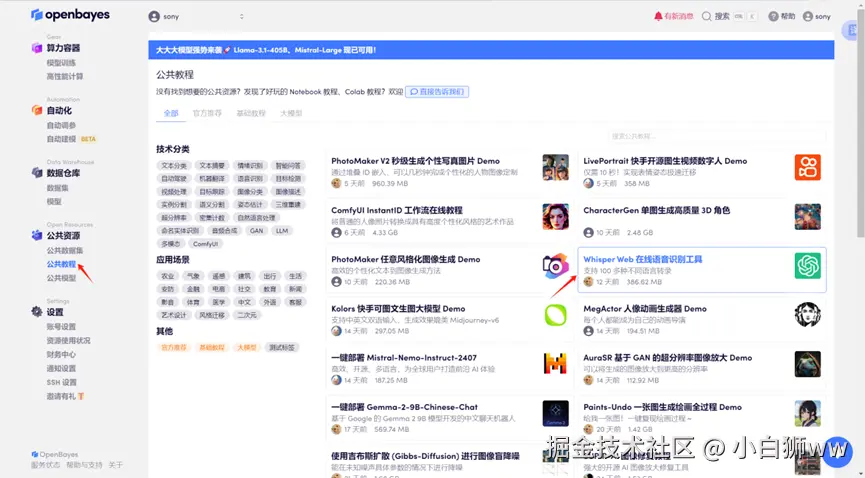Click the MegActor tutorial thumbnail
The width and height of the screenshot is (865, 478).
coord(808,315)
